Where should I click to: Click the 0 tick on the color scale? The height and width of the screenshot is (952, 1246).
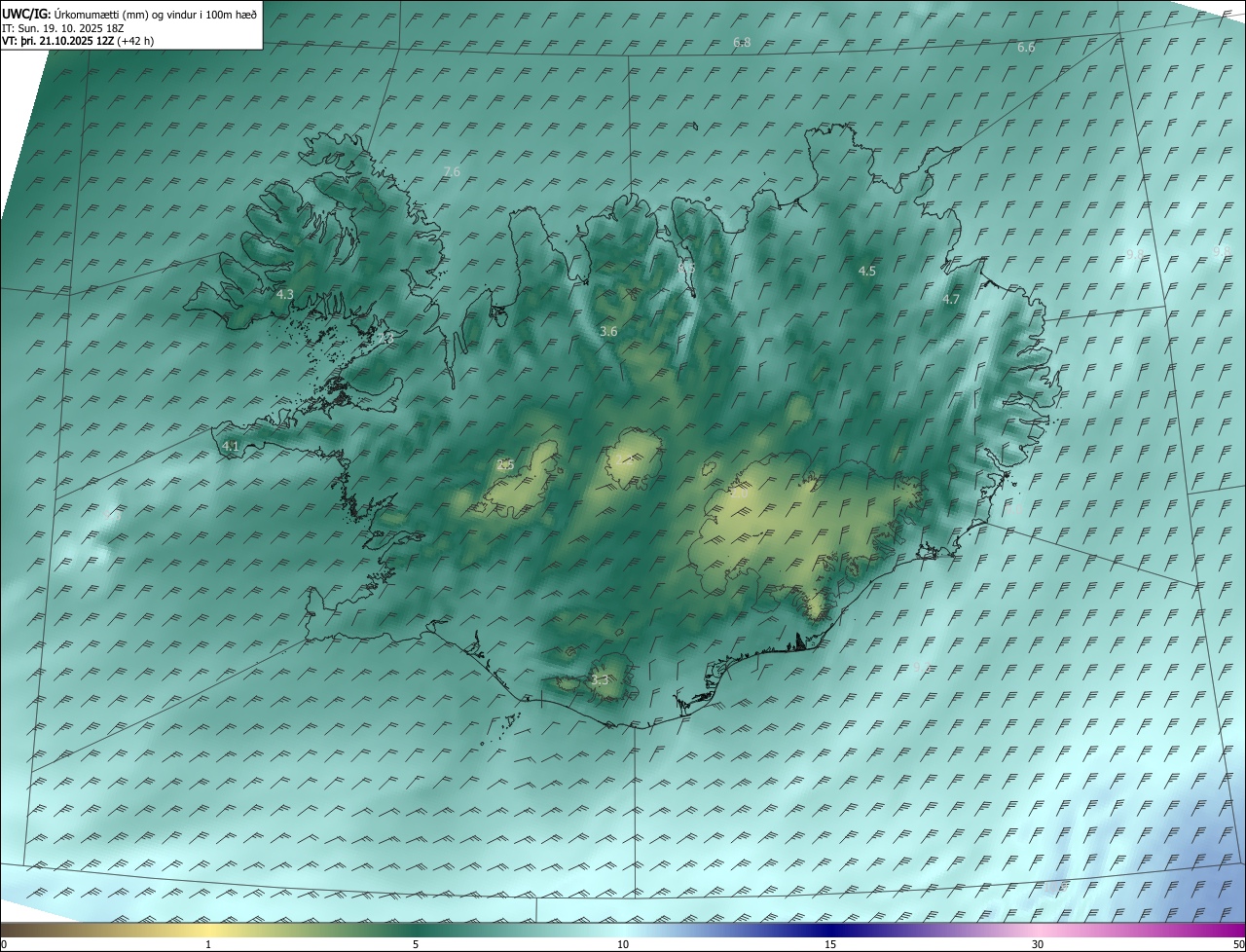pyautogui.click(x=4, y=944)
